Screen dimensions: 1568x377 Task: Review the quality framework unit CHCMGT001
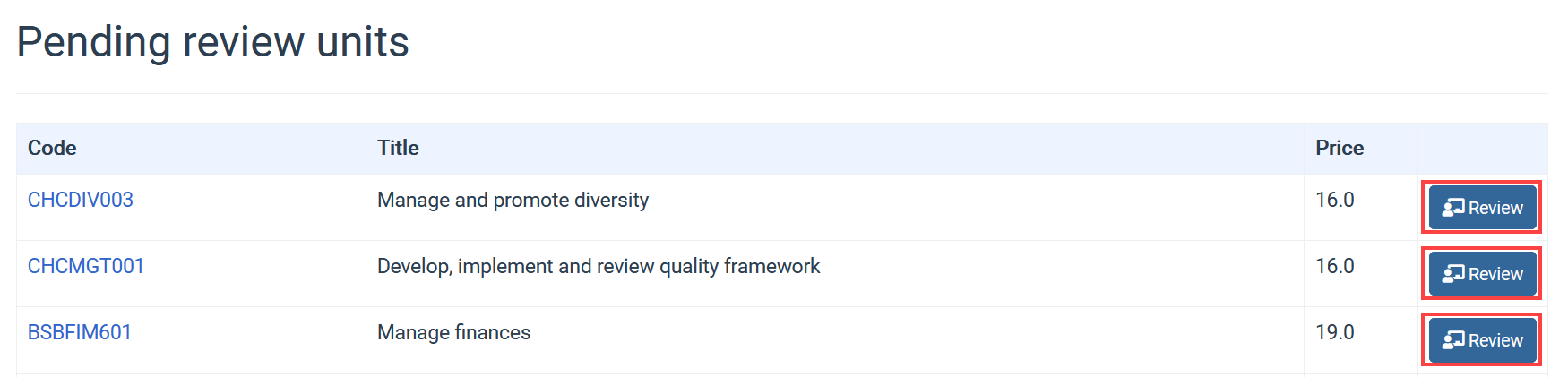1482,274
